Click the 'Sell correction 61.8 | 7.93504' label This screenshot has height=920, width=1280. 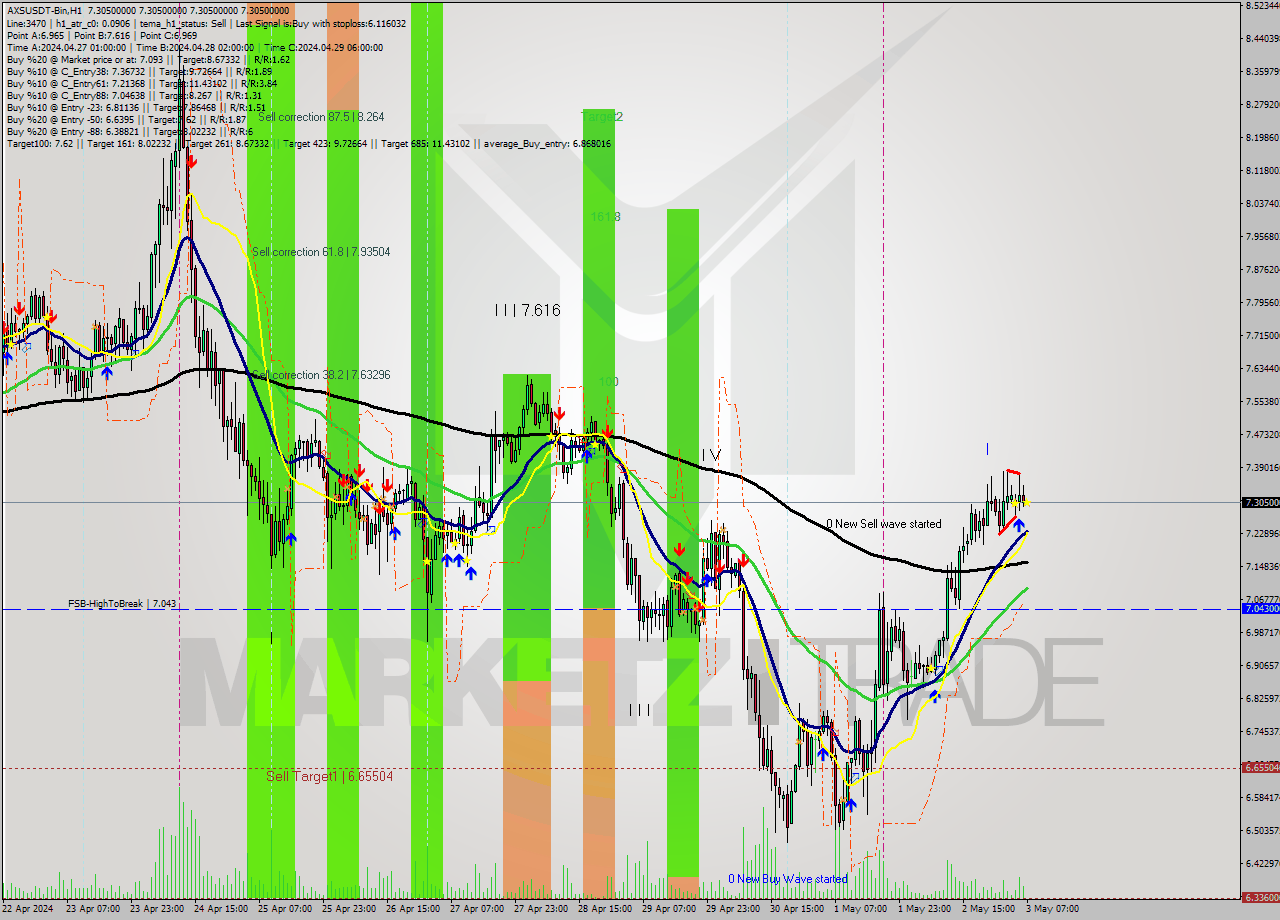320,252
